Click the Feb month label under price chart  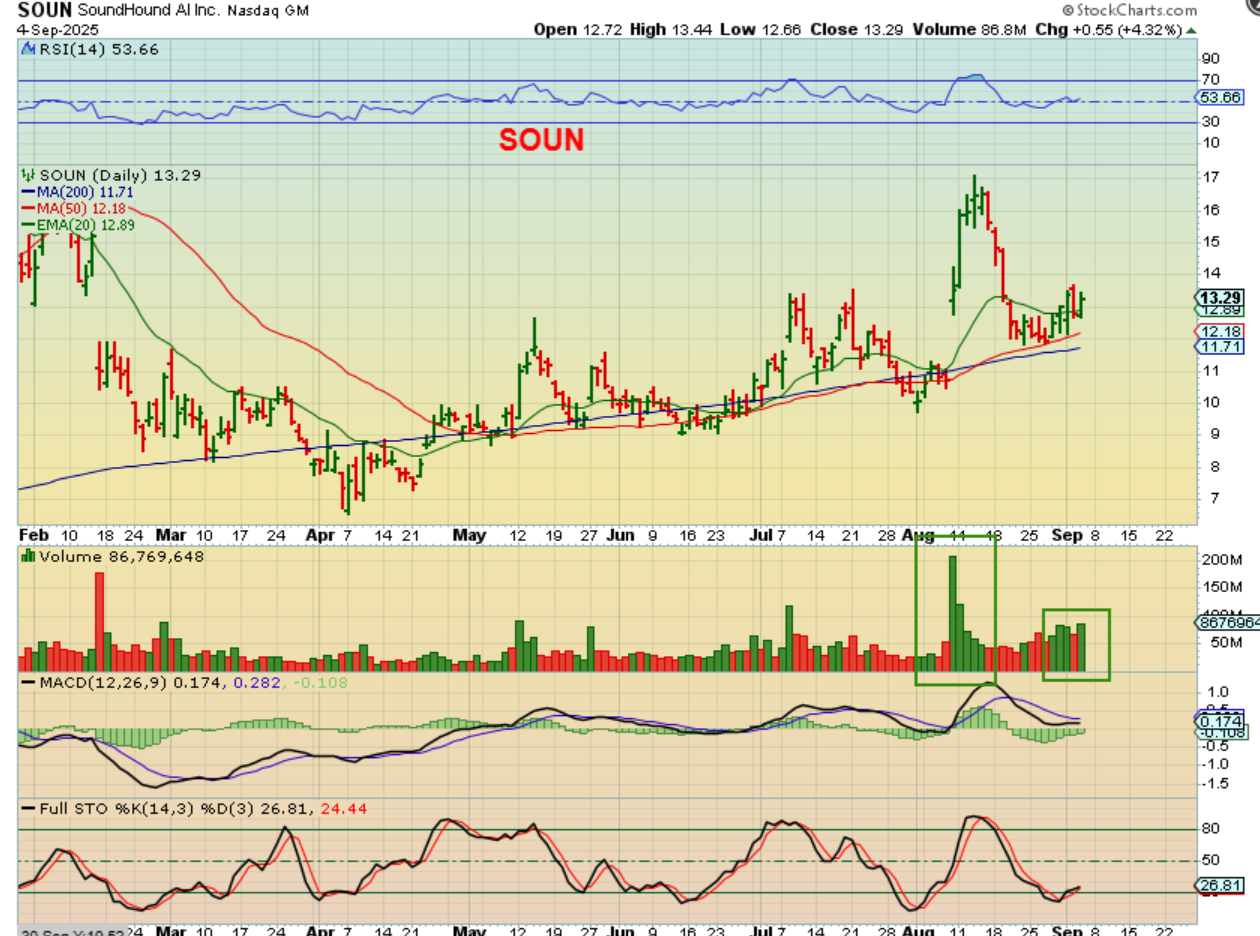[x=33, y=535]
